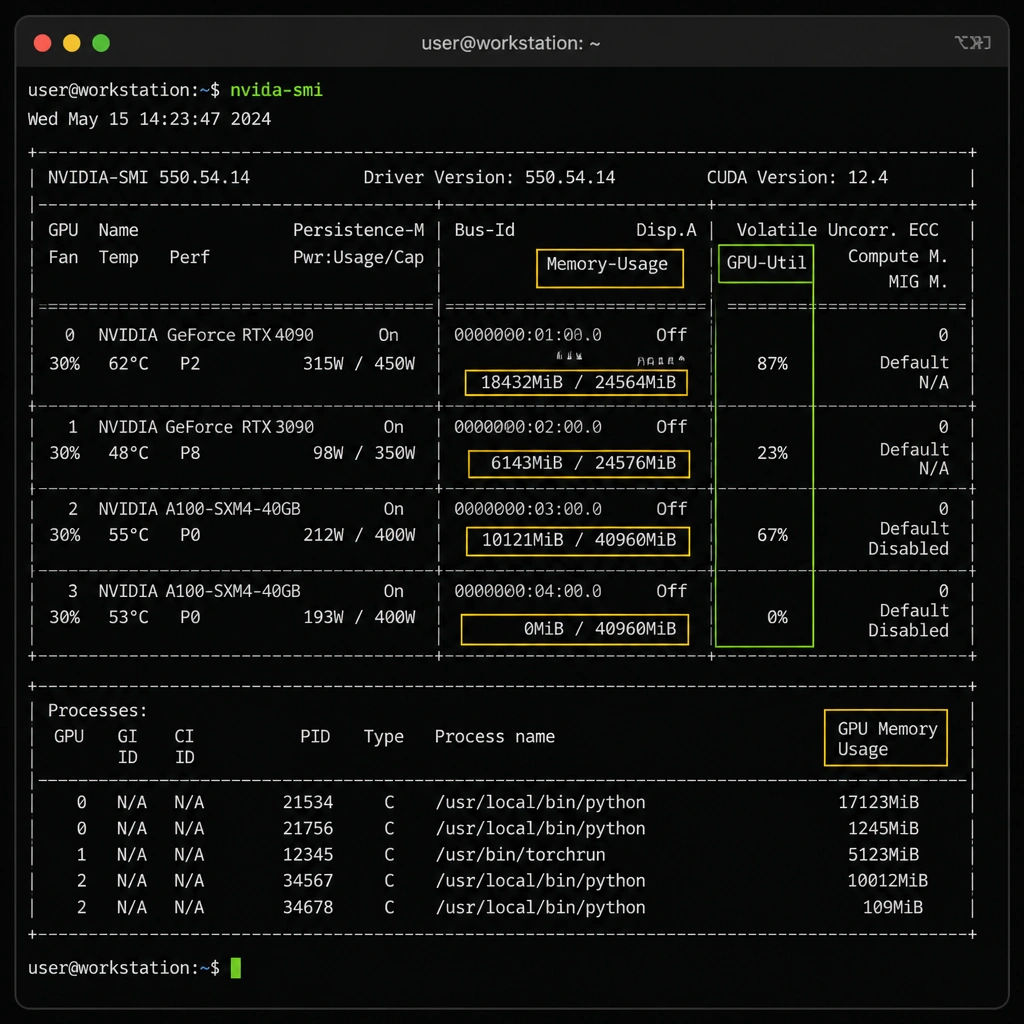Click "CUDA Version: 12.4"
Screen dimensions: 1024x1024
(797, 177)
